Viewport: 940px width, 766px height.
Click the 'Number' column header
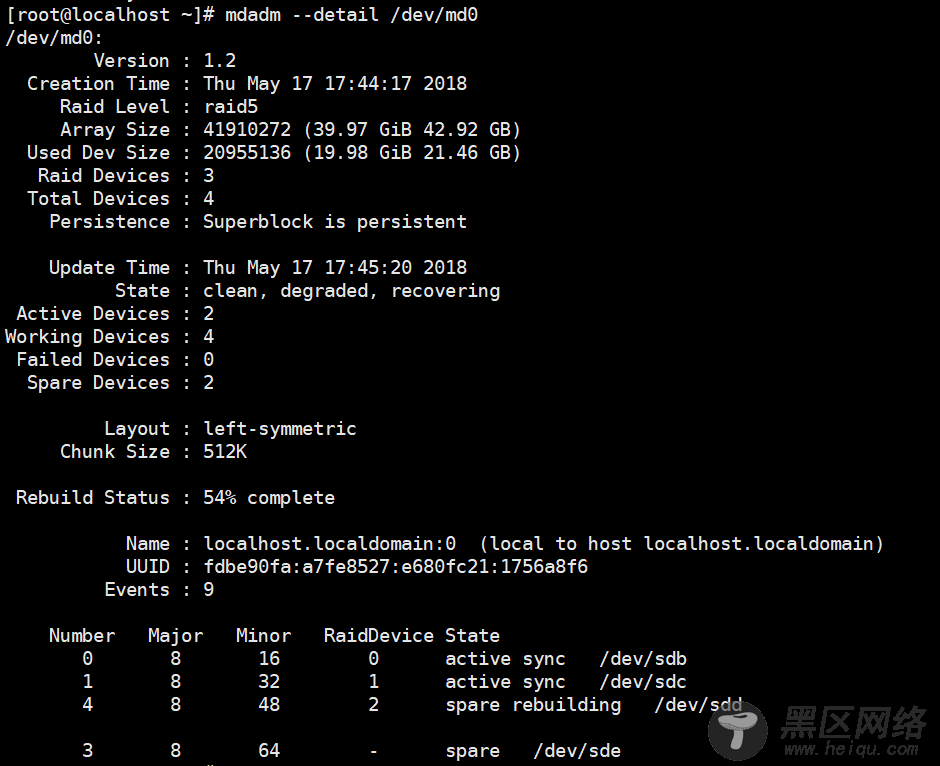[x=82, y=635]
